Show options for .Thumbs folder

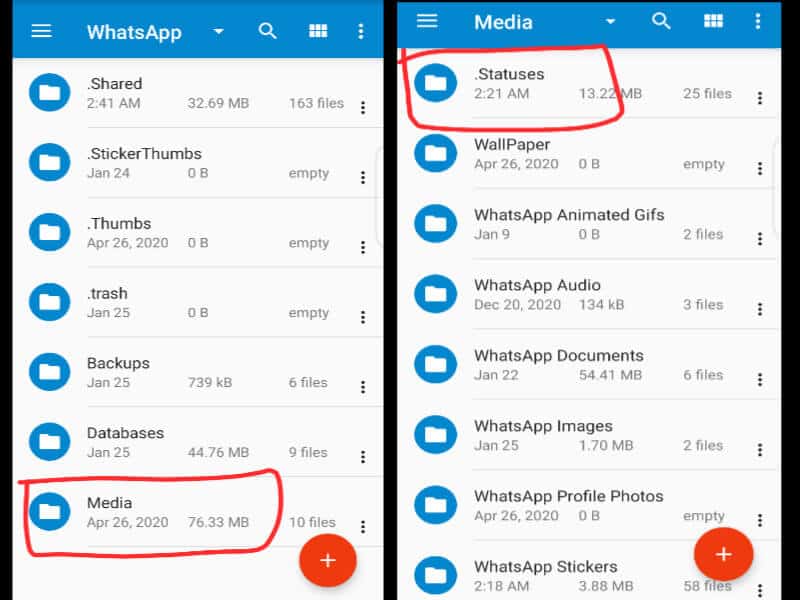[363, 247]
